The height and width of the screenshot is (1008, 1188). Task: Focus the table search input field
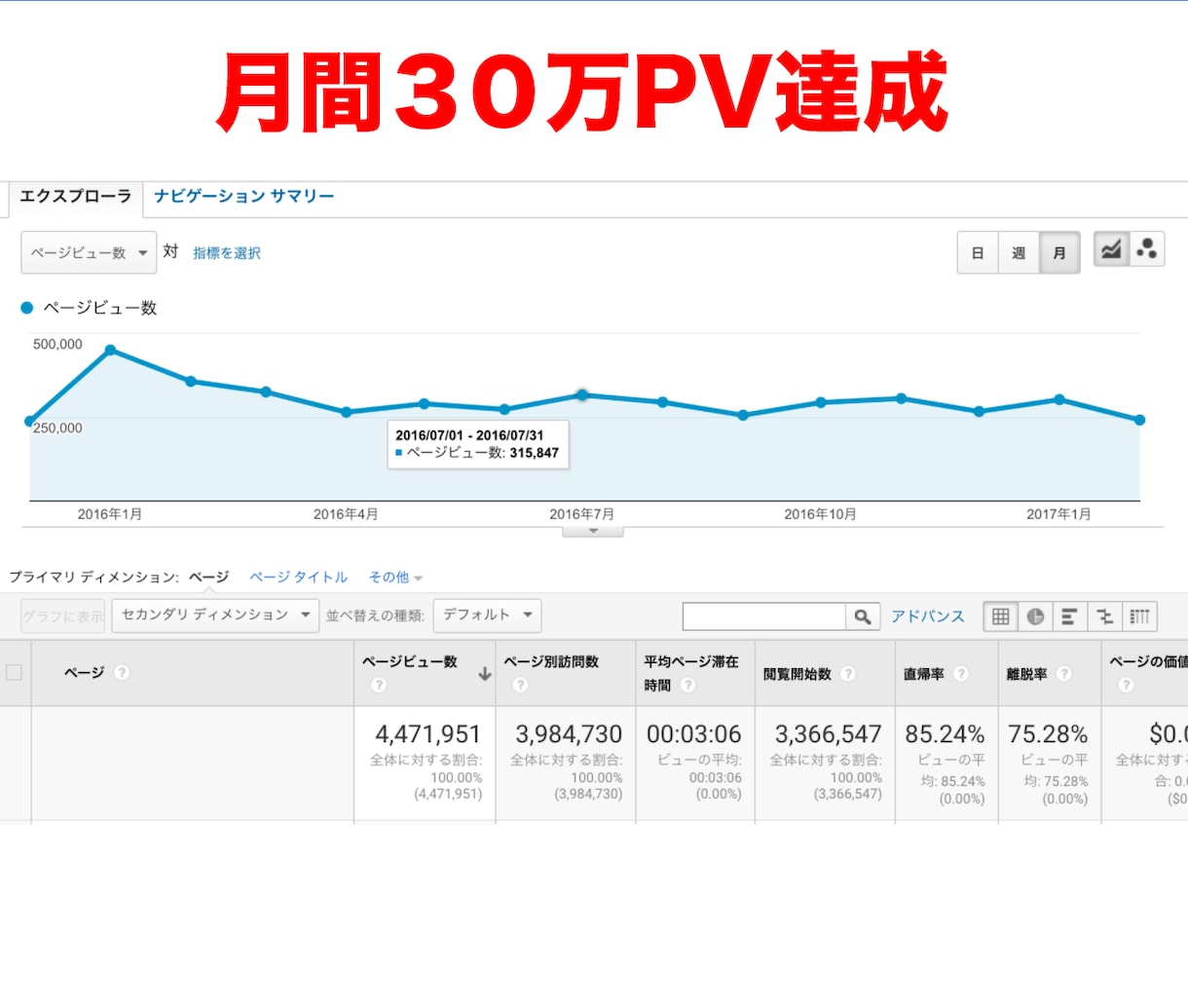pyautogui.click(x=764, y=616)
